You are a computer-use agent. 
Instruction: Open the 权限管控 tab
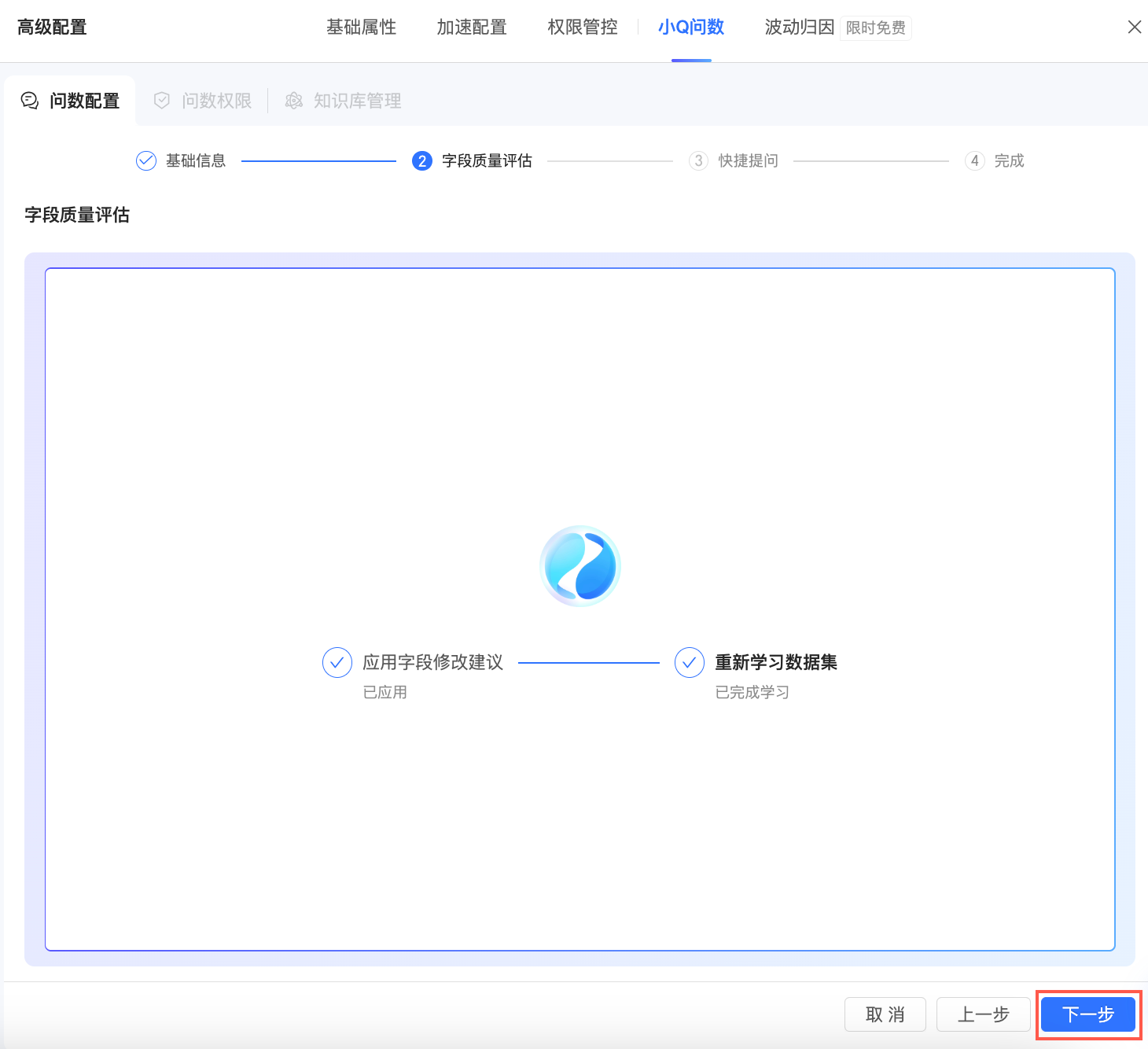583,28
